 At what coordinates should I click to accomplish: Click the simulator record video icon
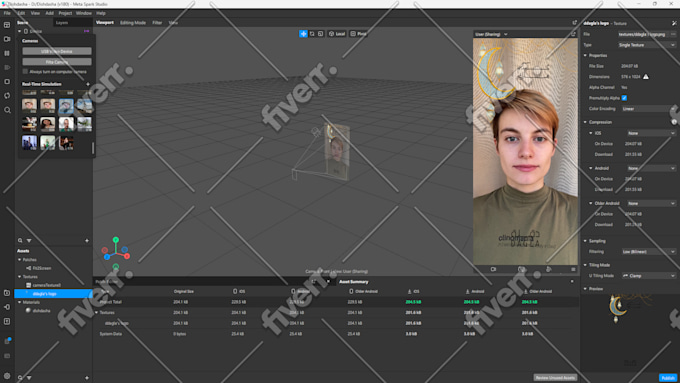click(x=493, y=269)
